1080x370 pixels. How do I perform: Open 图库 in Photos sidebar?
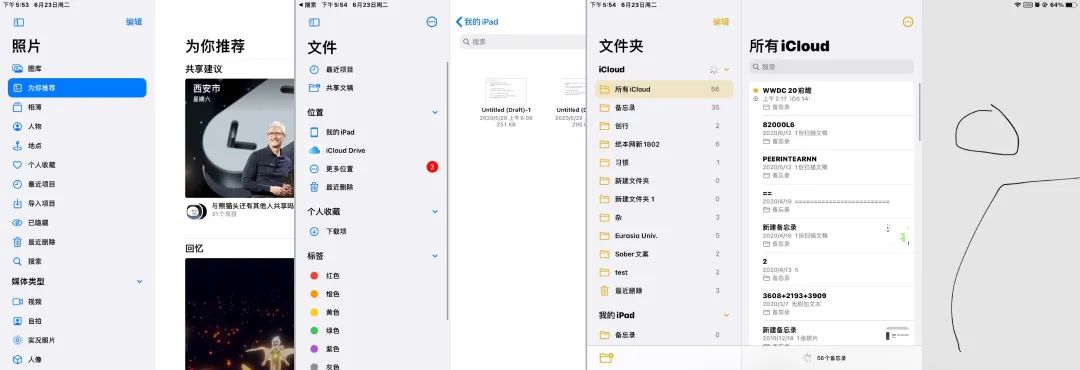tap(77, 69)
